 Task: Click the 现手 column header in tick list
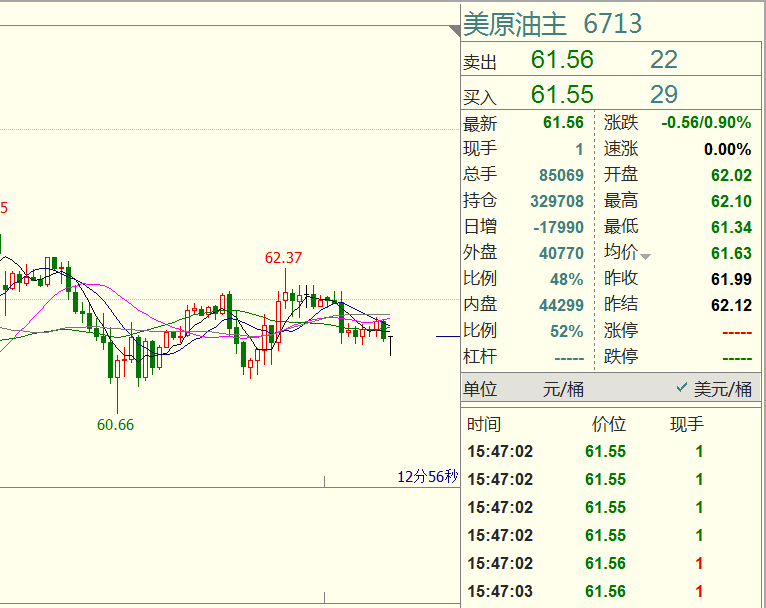tap(686, 424)
